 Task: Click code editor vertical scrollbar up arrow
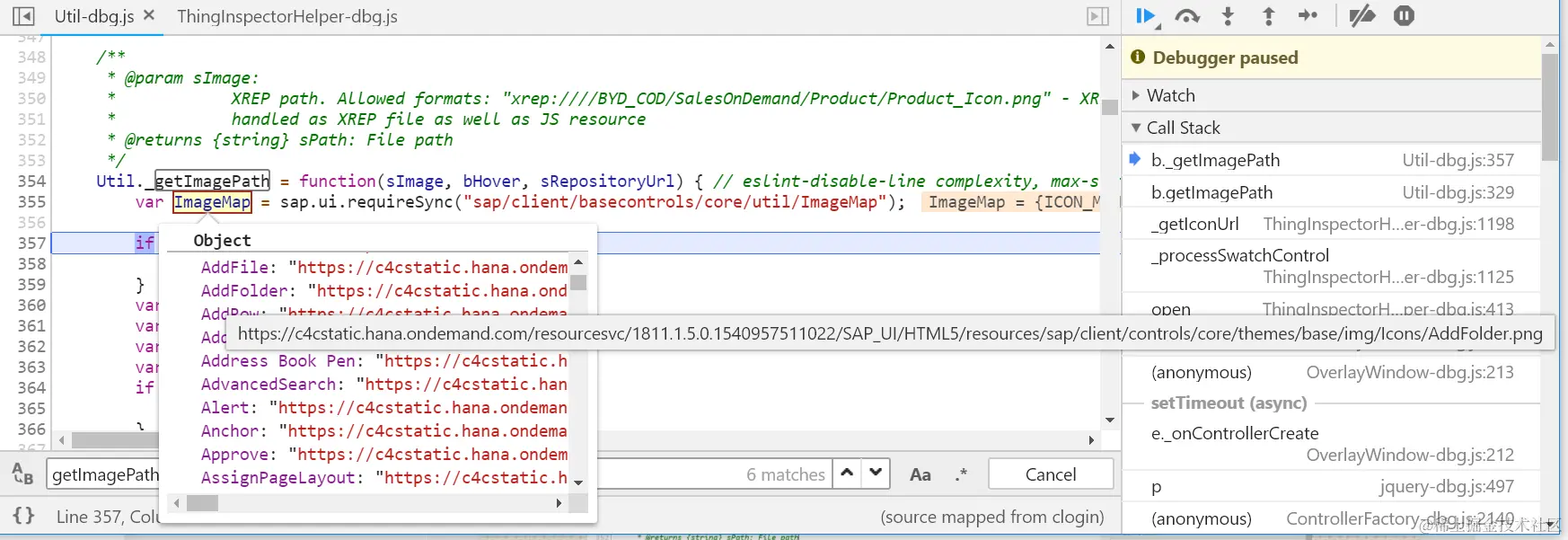coord(1110,46)
